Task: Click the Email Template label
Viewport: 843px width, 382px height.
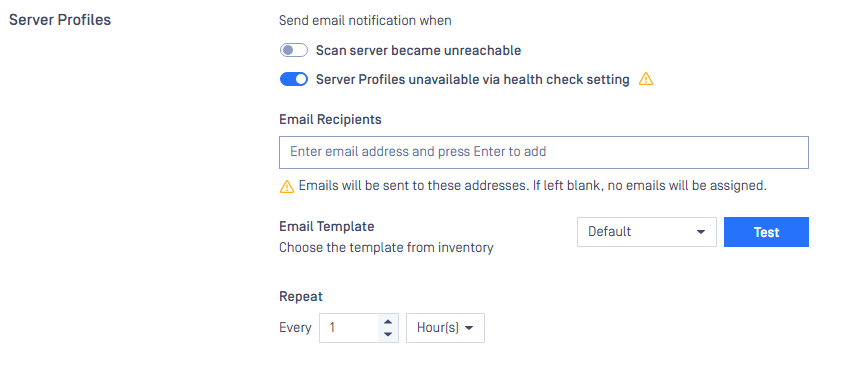Action: pos(326,226)
